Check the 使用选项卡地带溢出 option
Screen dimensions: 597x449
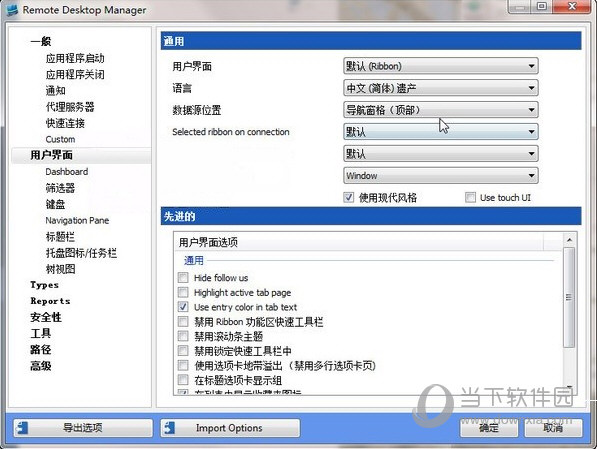click(x=183, y=365)
